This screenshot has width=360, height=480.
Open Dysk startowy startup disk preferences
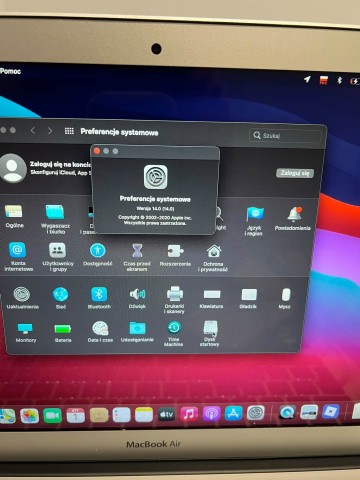(x=210, y=333)
